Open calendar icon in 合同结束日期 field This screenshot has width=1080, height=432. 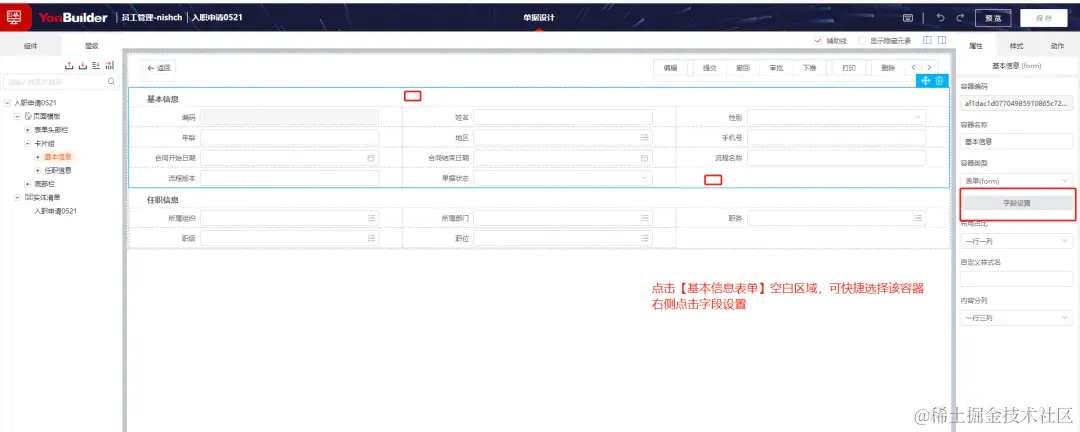(x=645, y=158)
